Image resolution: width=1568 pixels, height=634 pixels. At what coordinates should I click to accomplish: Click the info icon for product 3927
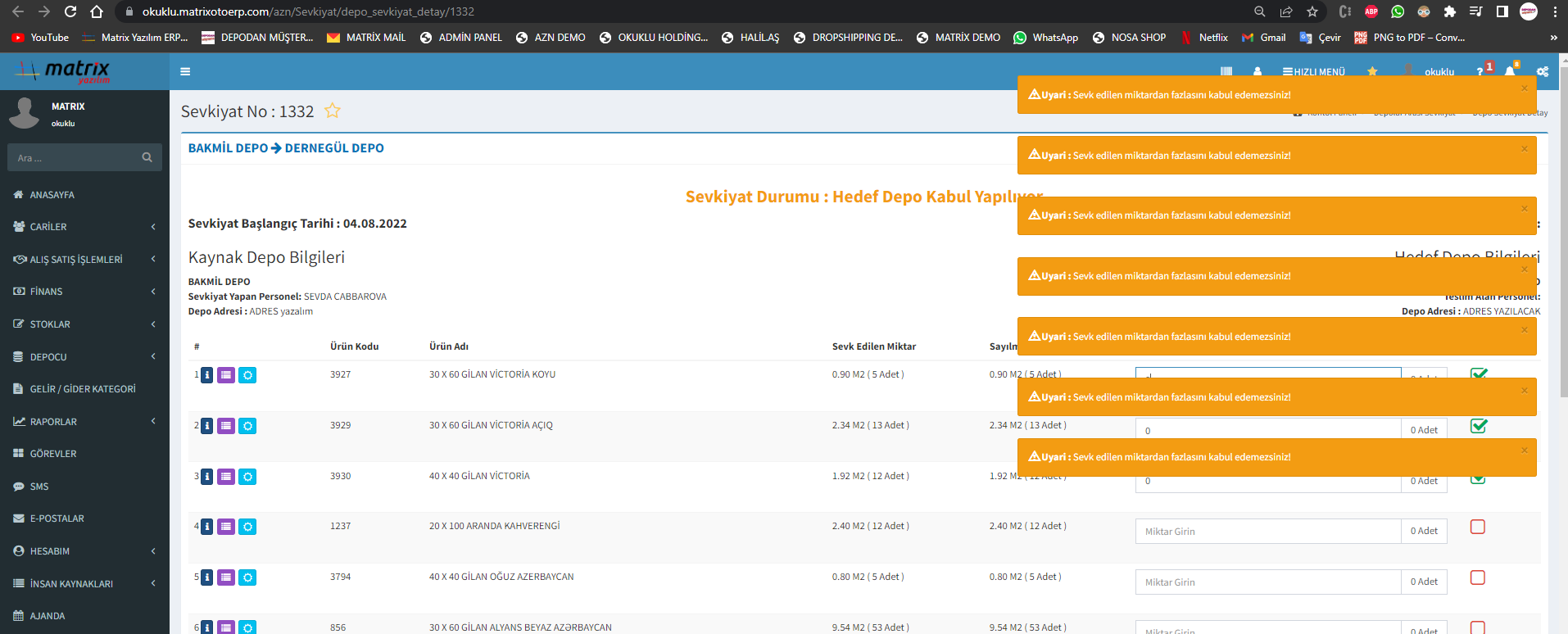click(207, 375)
